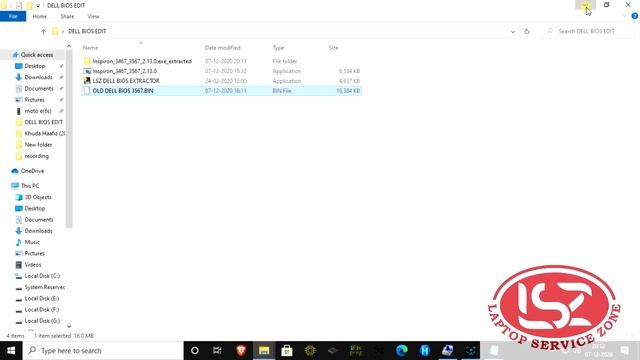Click navigation pane scroll up arrow
This screenshot has width=640, height=360.
pos(69,46)
